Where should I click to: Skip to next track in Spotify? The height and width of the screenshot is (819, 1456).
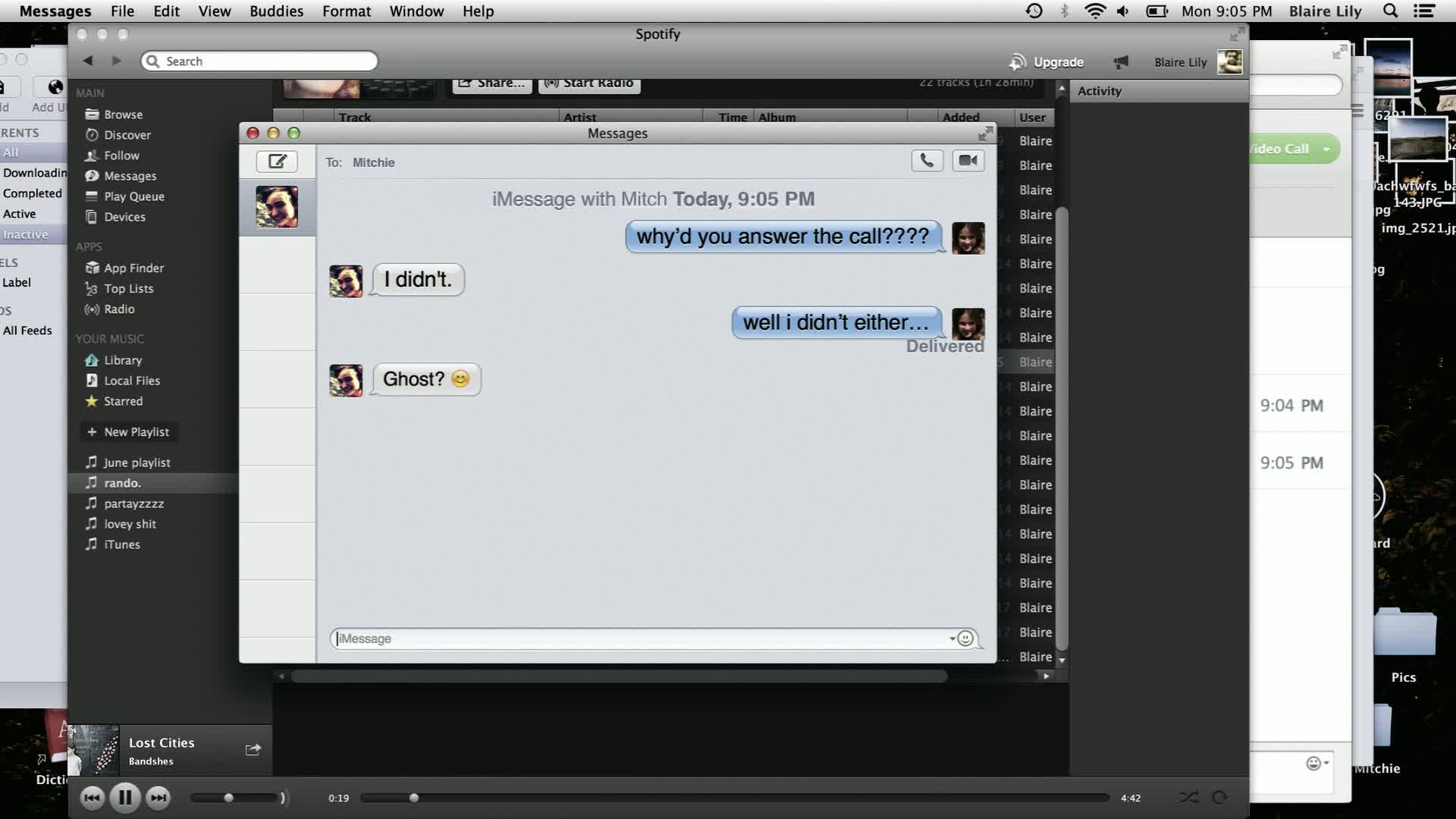tap(158, 798)
